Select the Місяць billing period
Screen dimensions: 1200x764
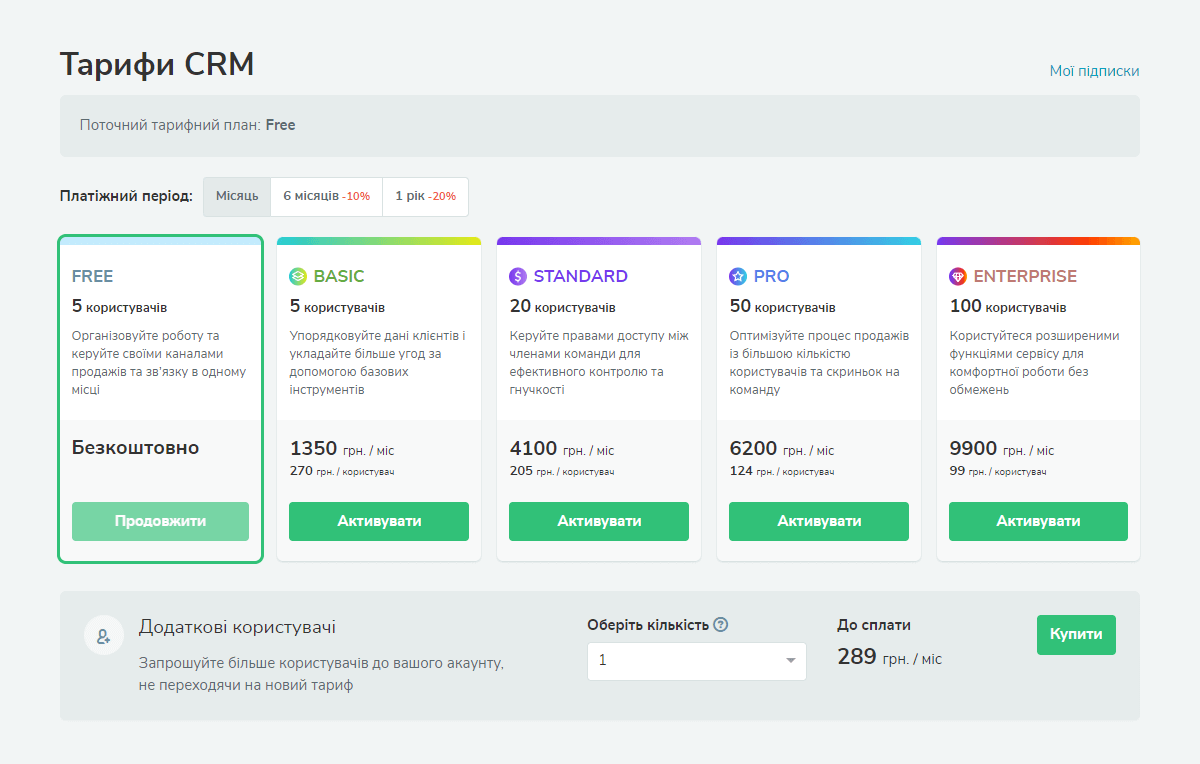[x=236, y=196]
